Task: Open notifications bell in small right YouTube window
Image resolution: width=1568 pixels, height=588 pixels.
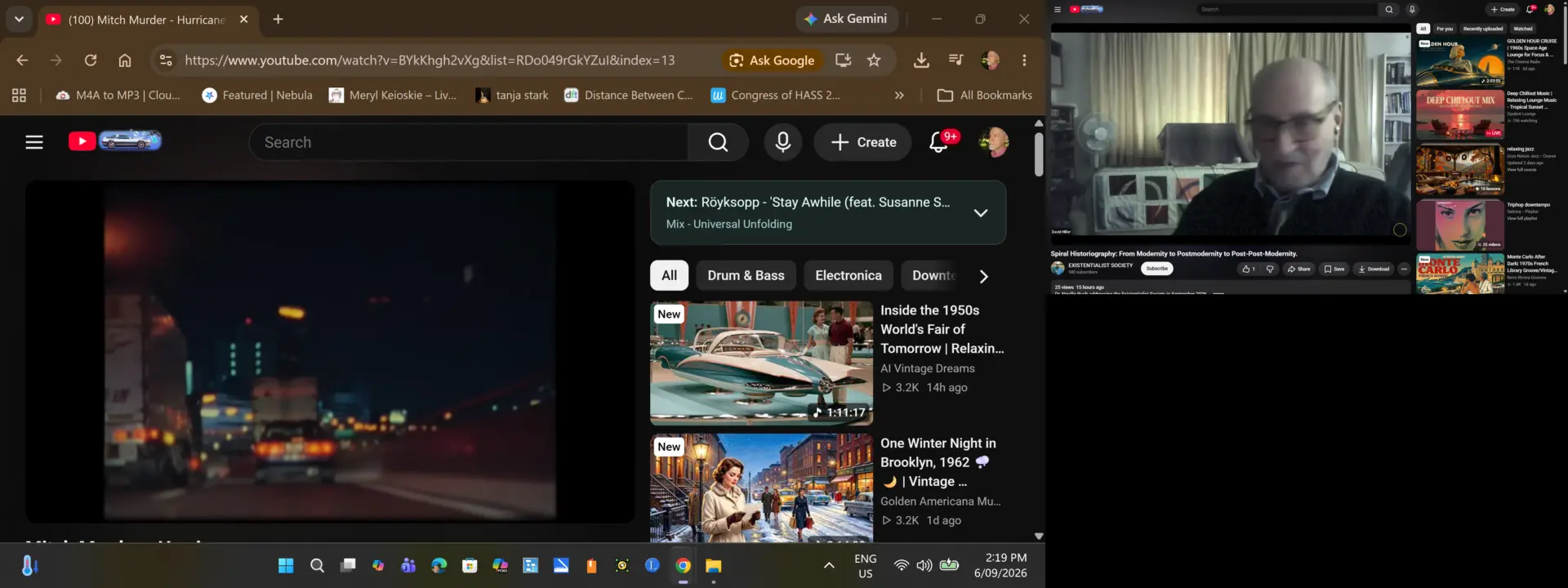Action: (1530, 10)
